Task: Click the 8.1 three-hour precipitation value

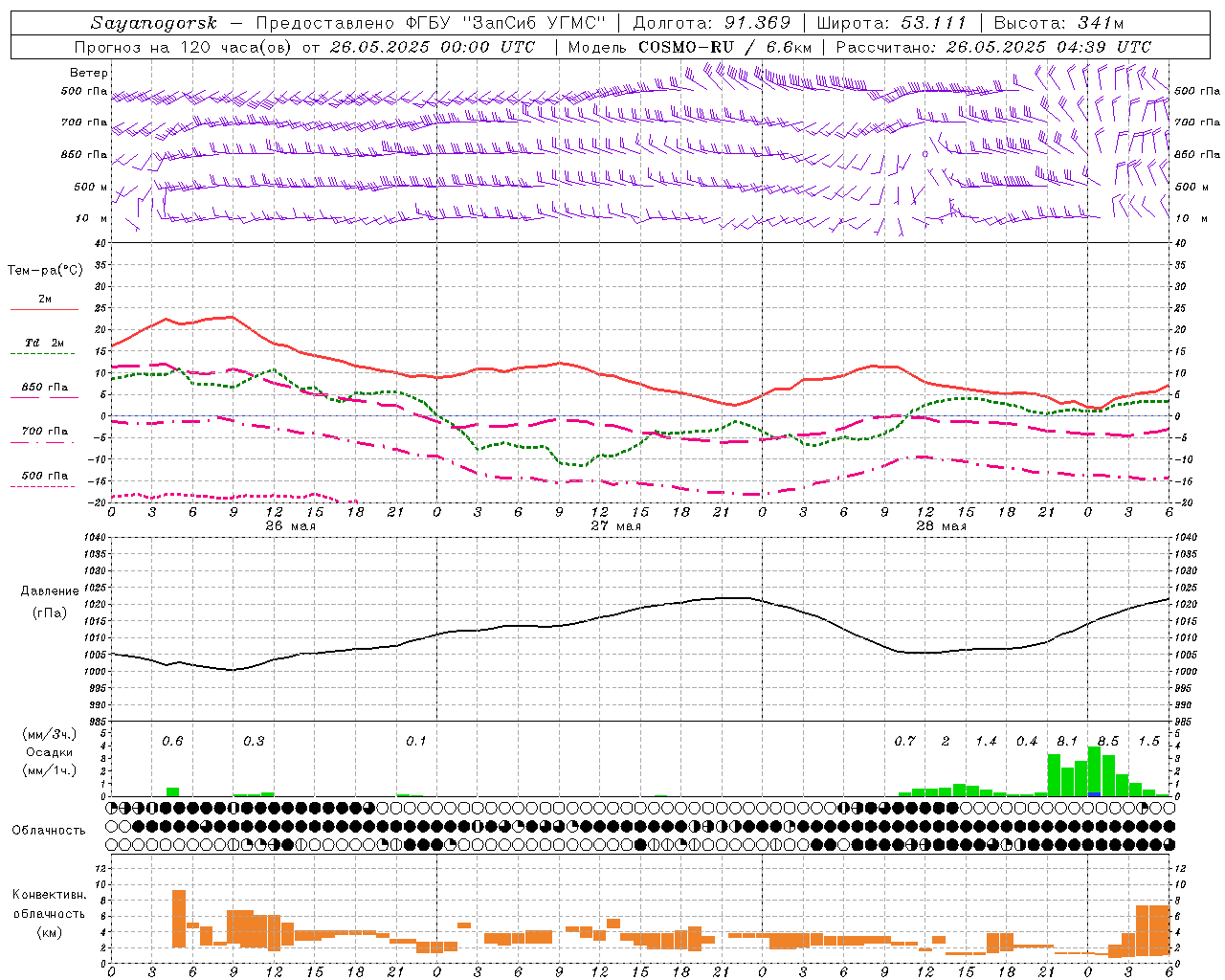Action: click(x=1067, y=742)
